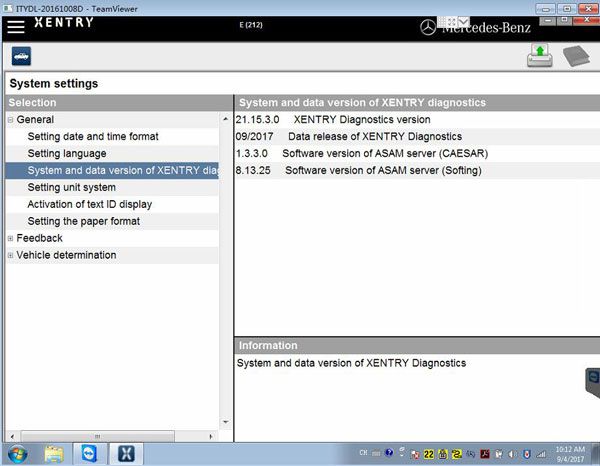Click the Feedback tree label
Screen dimensions: 600x466
pos(39,238)
